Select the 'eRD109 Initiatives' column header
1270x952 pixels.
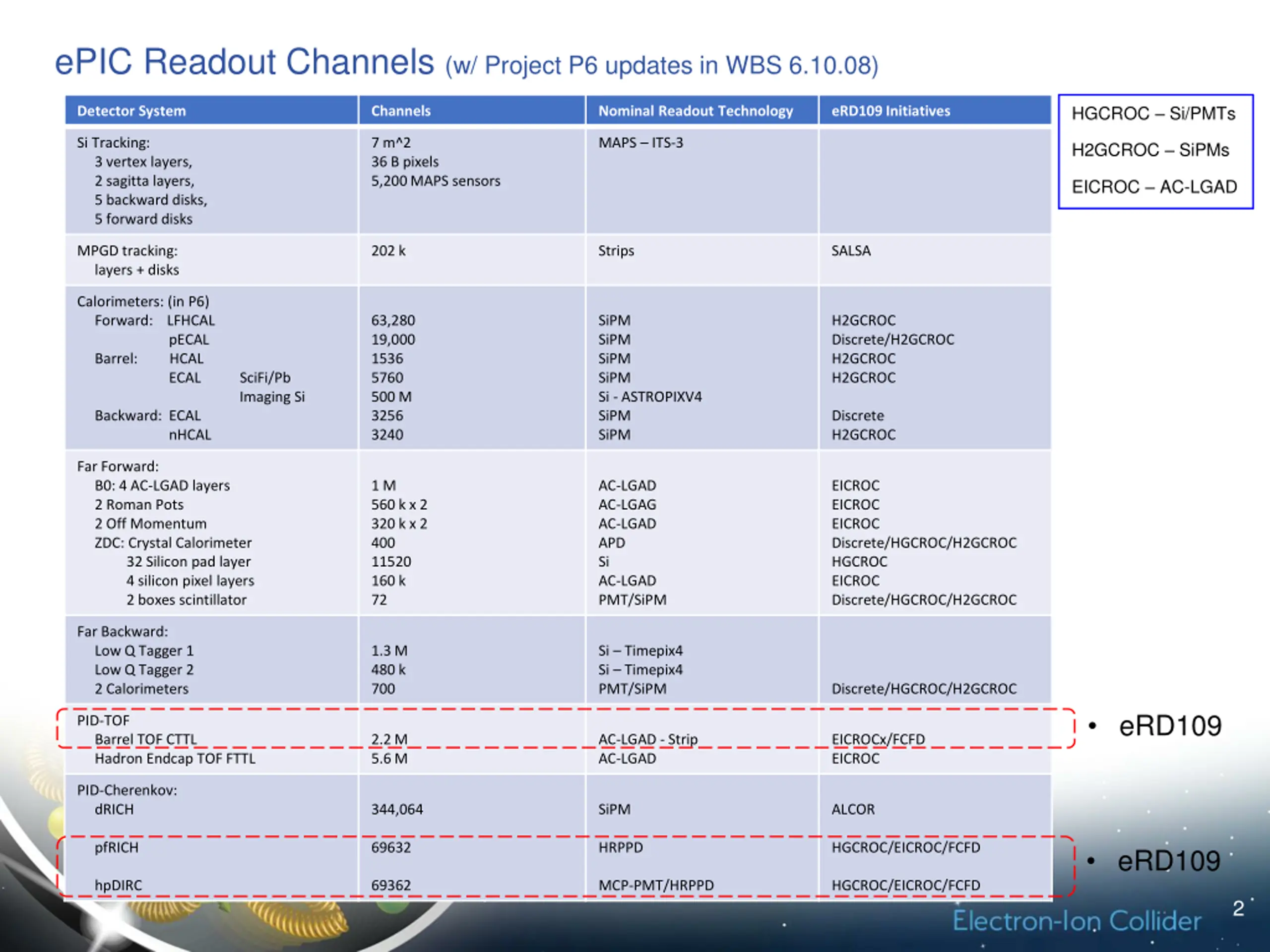pos(890,111)
